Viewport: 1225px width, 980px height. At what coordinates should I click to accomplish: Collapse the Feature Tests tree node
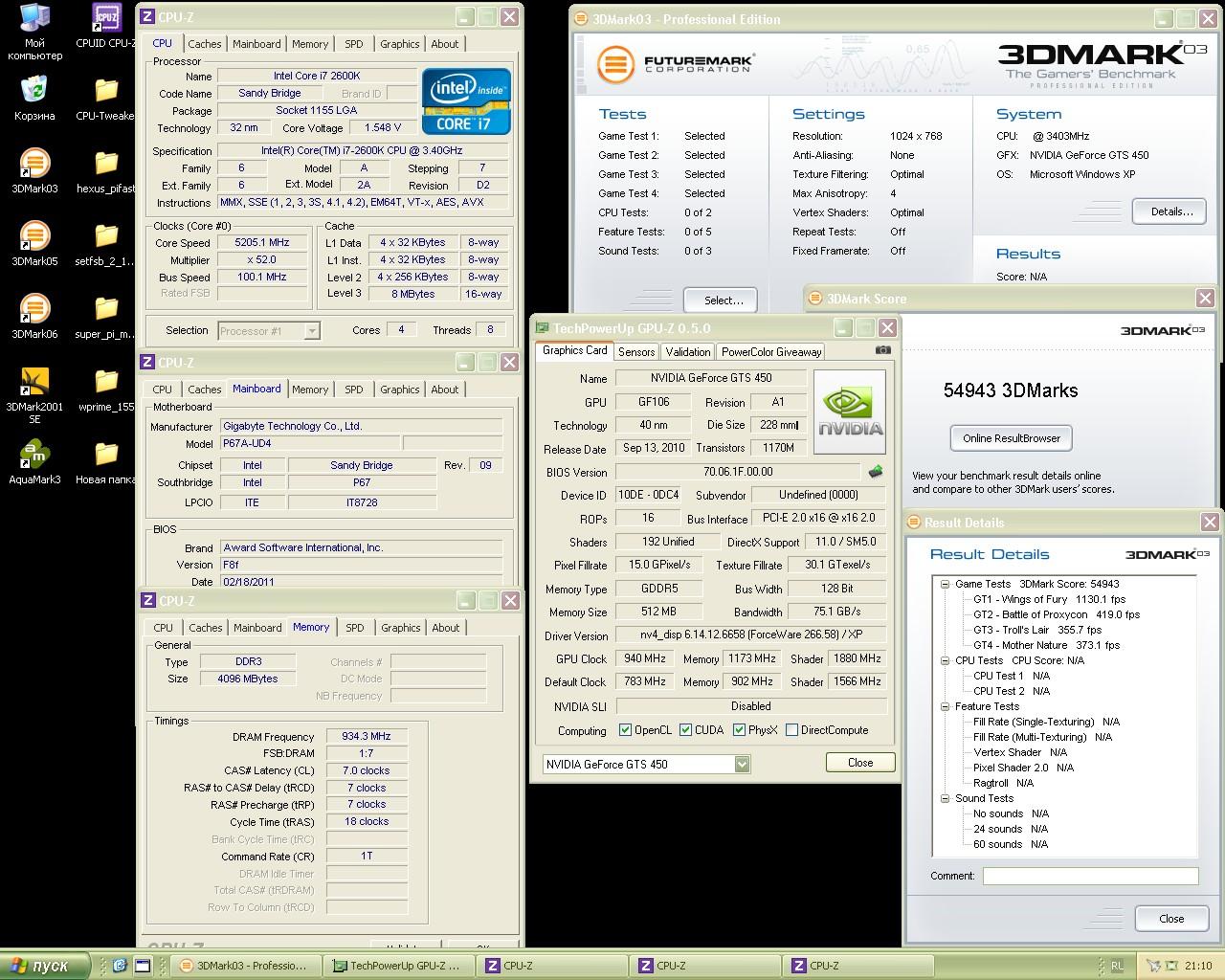[x=946, y=706]
